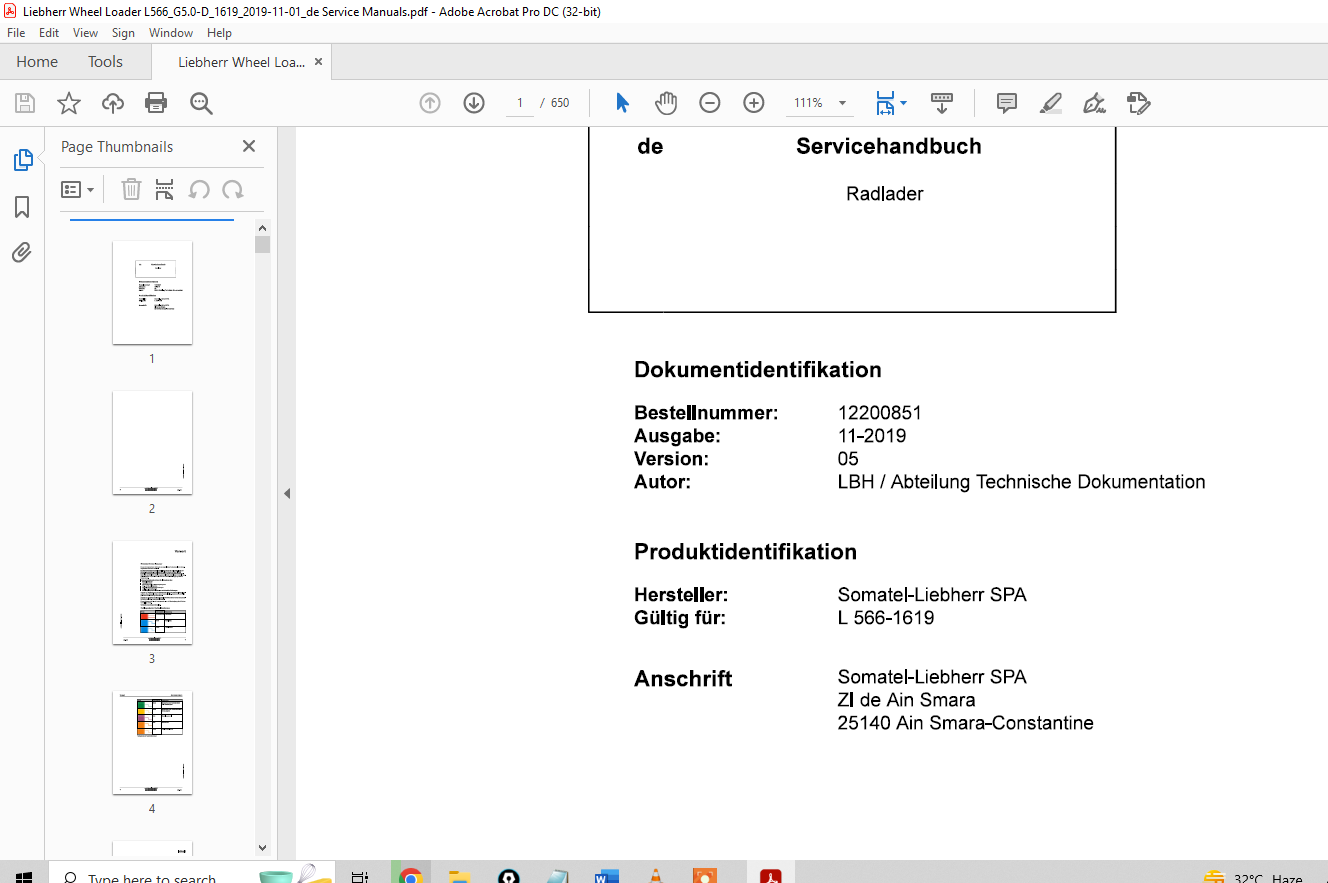The image size is (1328, 883).
Task: Click the page-break pages icon in the thumbnails toolbar
Action: [x=165, y=190]
